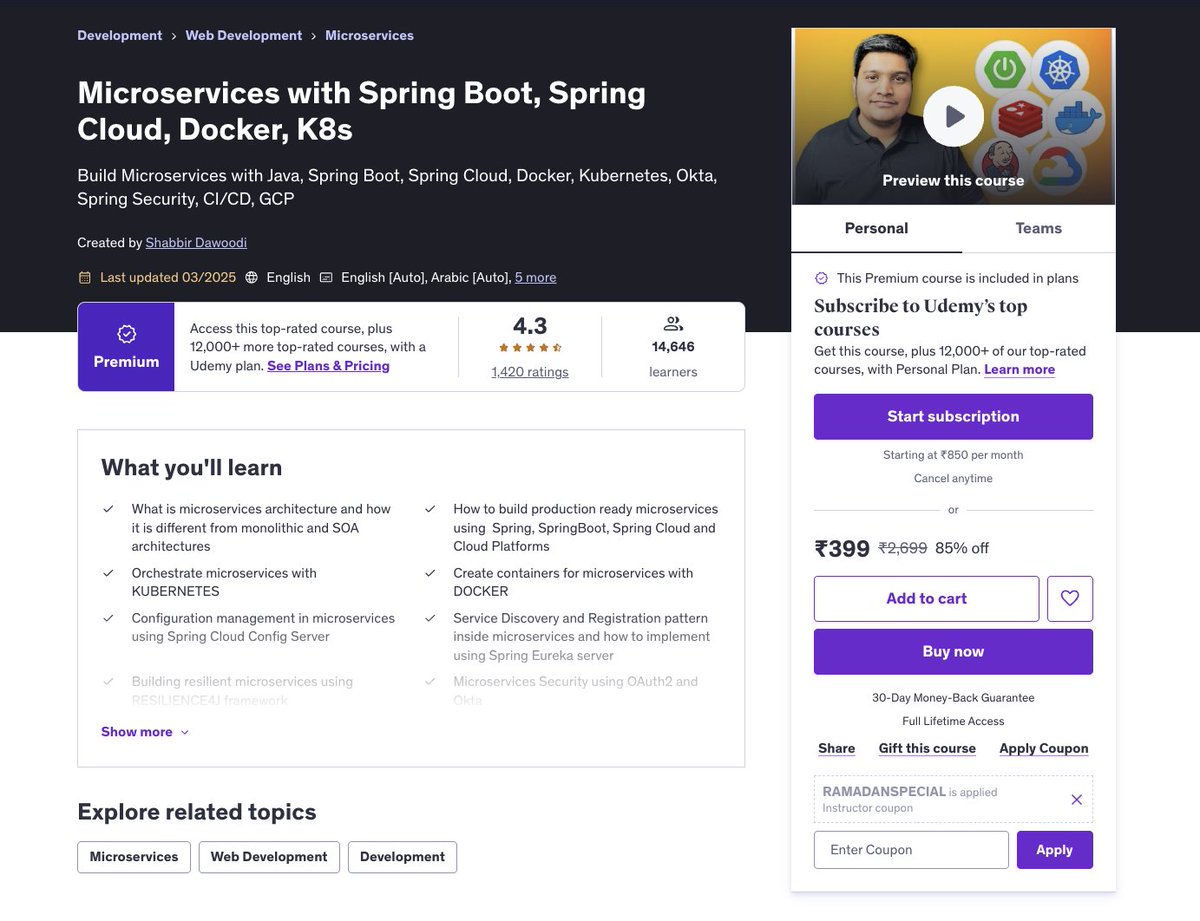The height and width of the screenshot is (921, 1200).
Task: Click the Docker whale logo in preview
Action: tap(1078, 118)
